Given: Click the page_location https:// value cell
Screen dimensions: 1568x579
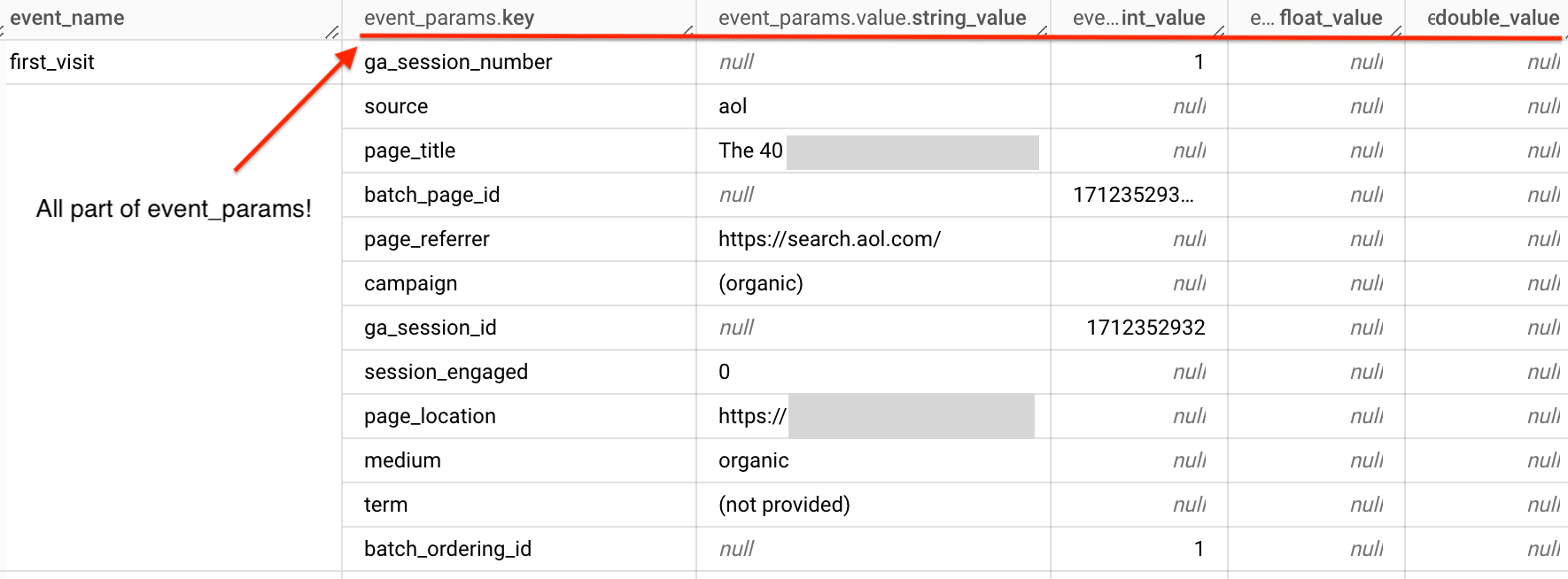Looking at the screenshot, I should point(752,416).
